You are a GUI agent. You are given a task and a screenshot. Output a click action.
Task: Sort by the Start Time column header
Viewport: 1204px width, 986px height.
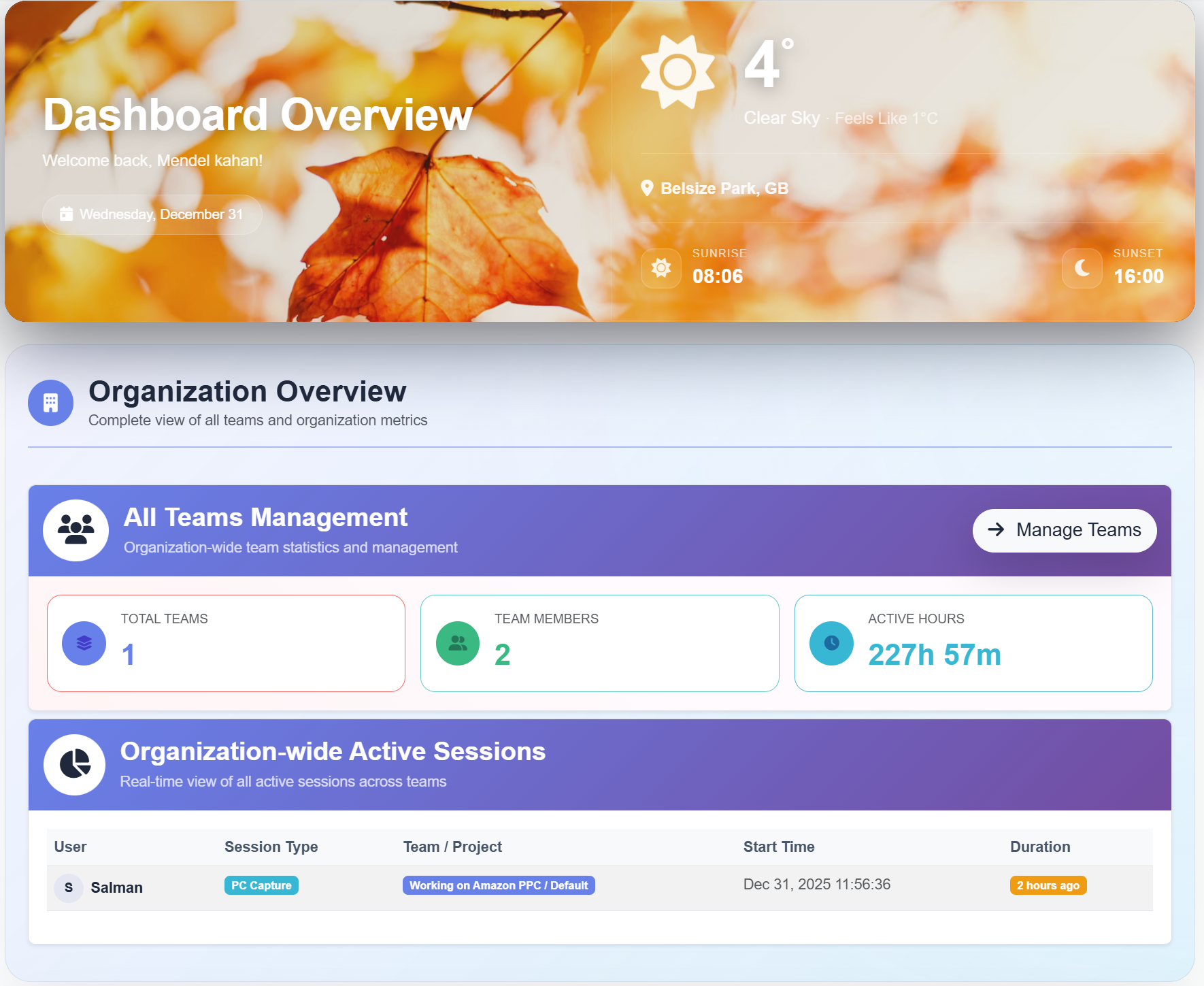pyautogui.click(x=778, y=847)
